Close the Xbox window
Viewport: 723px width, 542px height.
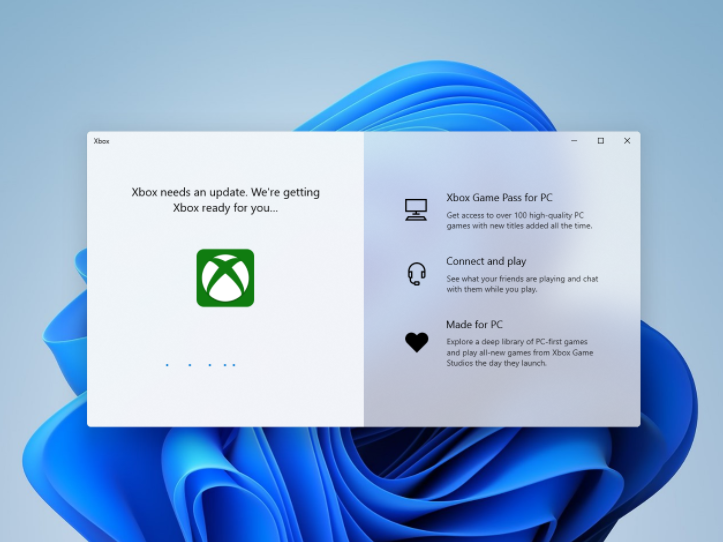[x=627, y=141]
